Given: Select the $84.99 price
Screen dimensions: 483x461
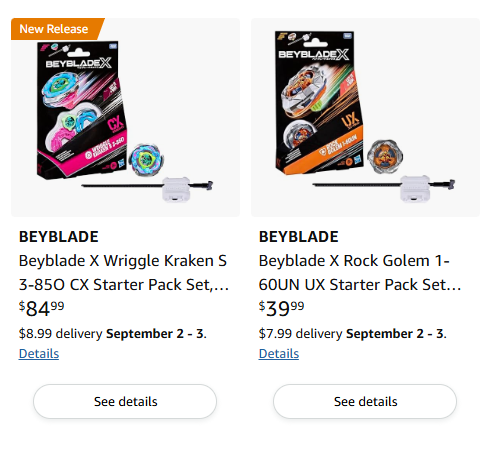Looking at the screenshot, I should [41, 308].
